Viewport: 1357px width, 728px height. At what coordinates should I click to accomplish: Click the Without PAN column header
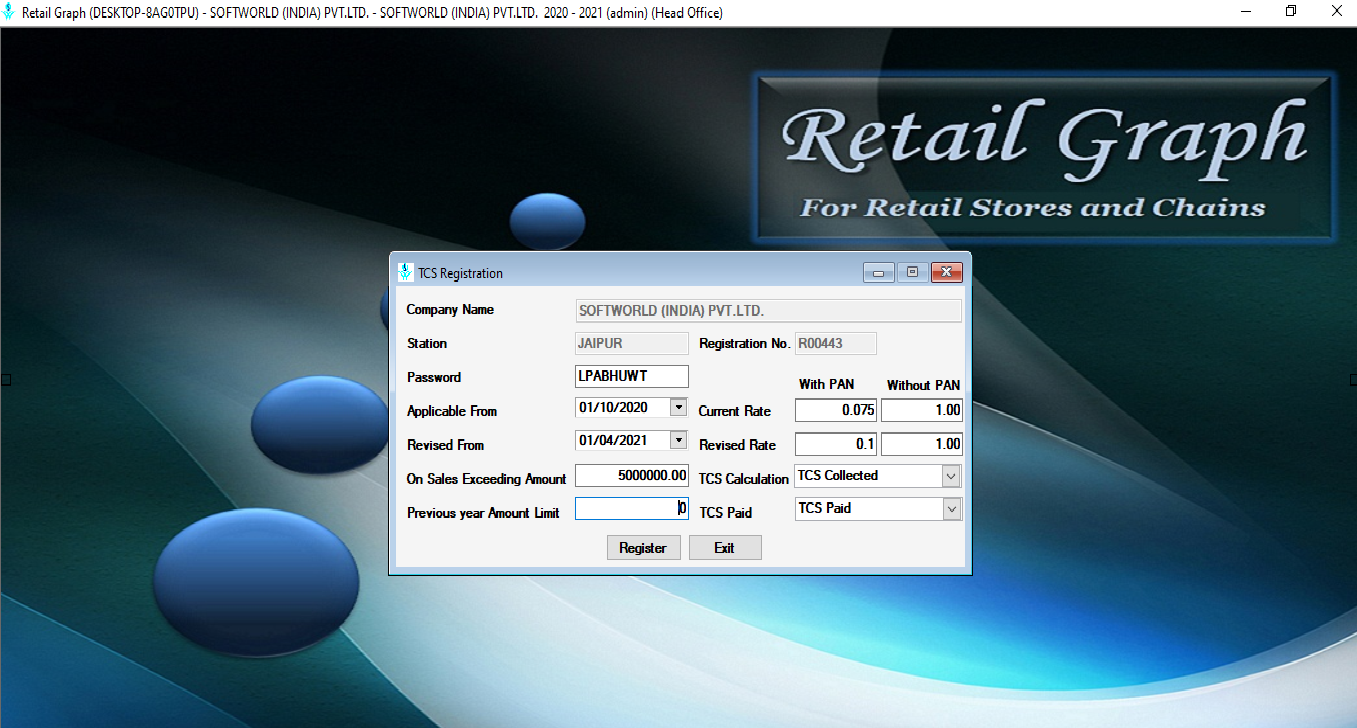923,385
